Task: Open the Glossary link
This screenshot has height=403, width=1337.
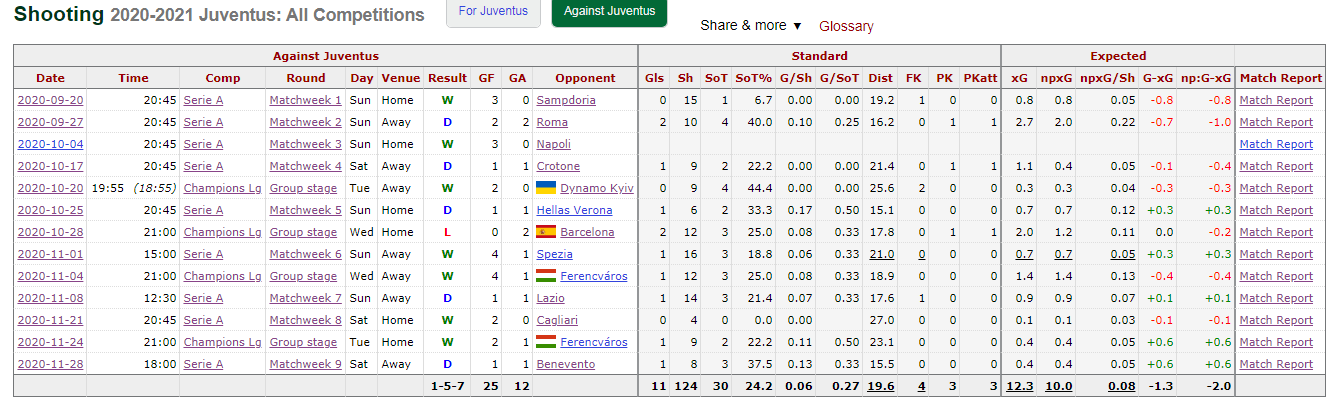Action: tap(846, 27)
